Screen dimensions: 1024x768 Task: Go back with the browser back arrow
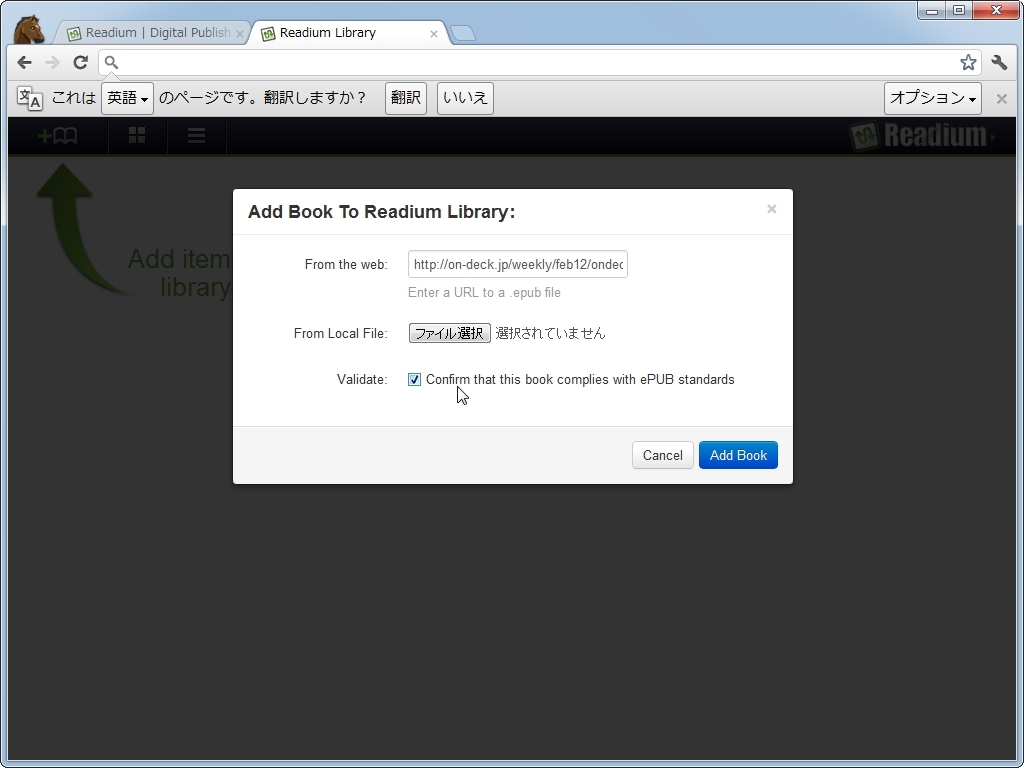24,63
